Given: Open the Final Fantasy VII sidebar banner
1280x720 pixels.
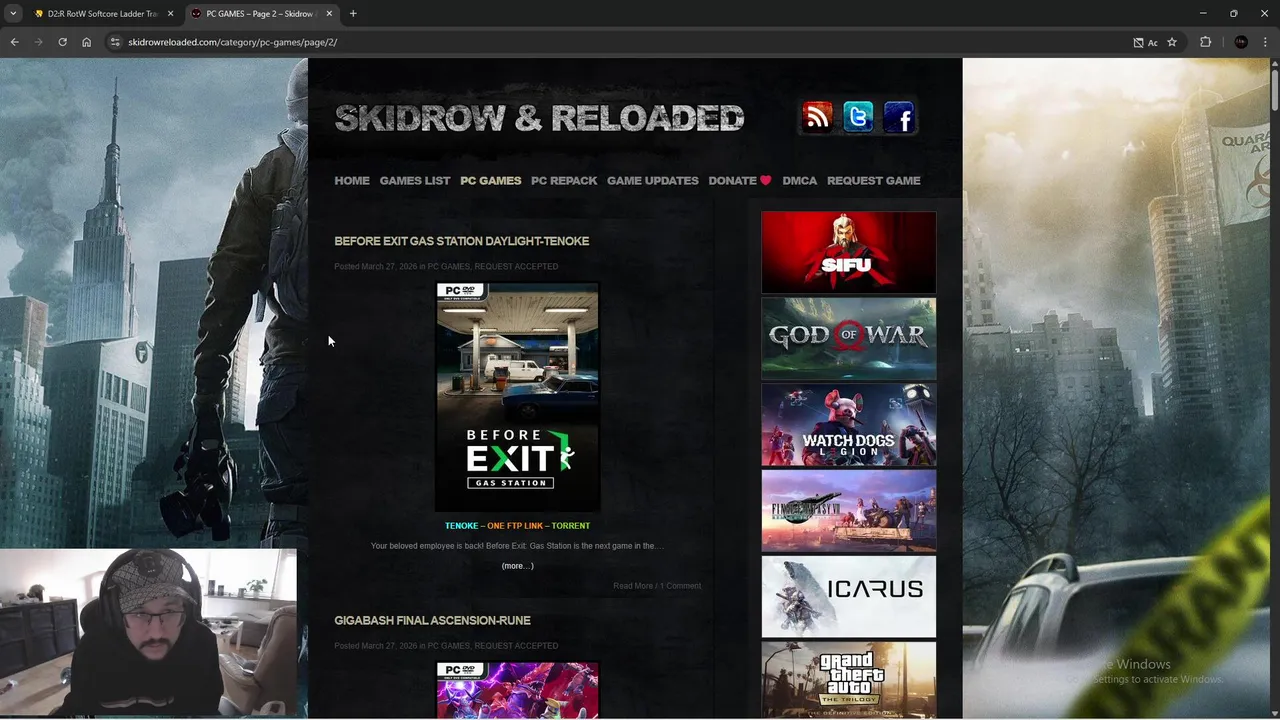Looking at the screenshot, I should pyautogui.click(x=849, y=510).
